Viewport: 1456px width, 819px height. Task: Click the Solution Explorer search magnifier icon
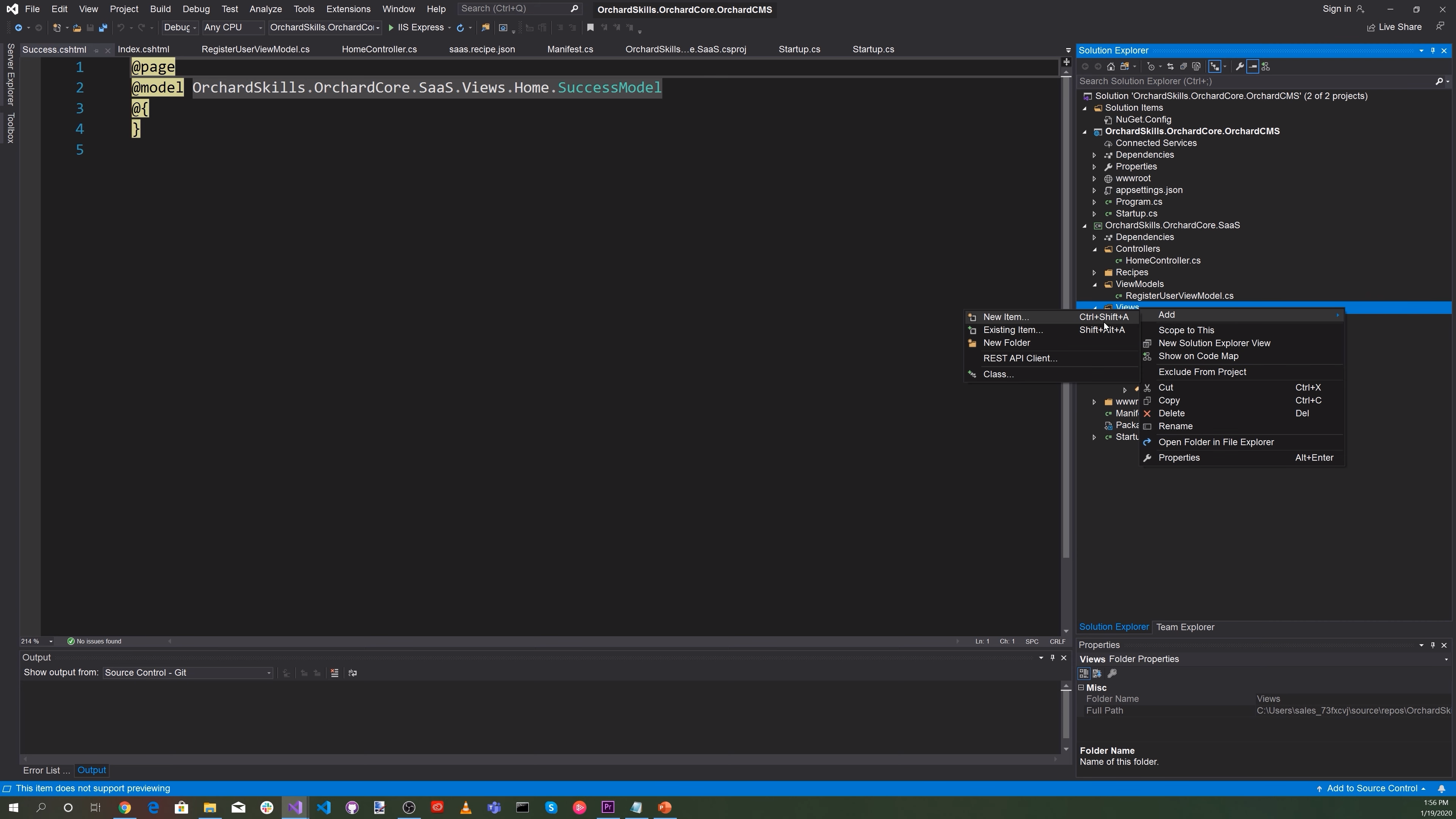[x=1439, y=82]
